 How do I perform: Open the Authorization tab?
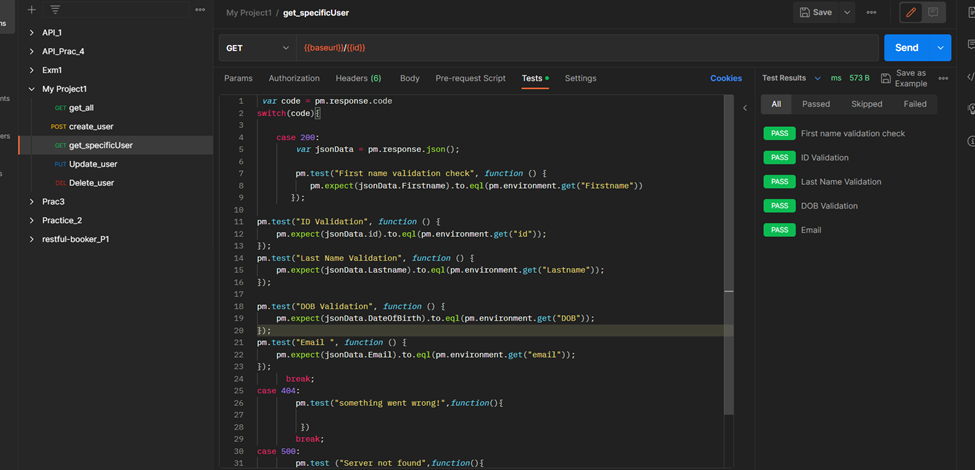pyautogui.click(x=294, y=78)
